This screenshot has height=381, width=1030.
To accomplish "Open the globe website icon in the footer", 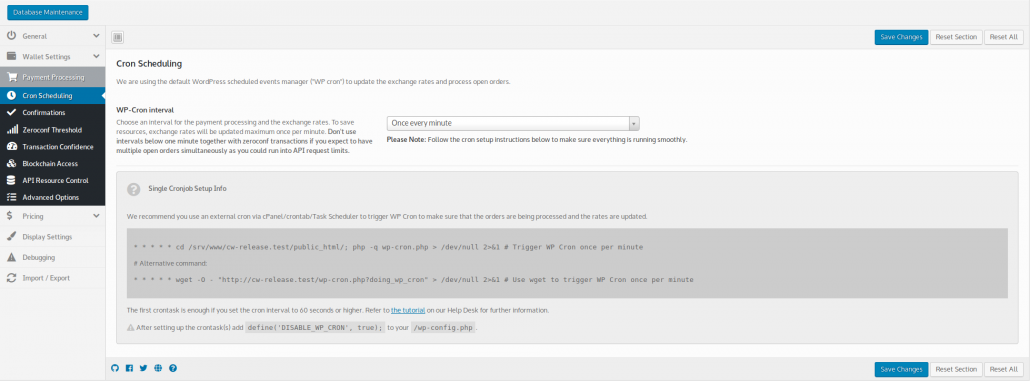I will [x=158, y=369].
